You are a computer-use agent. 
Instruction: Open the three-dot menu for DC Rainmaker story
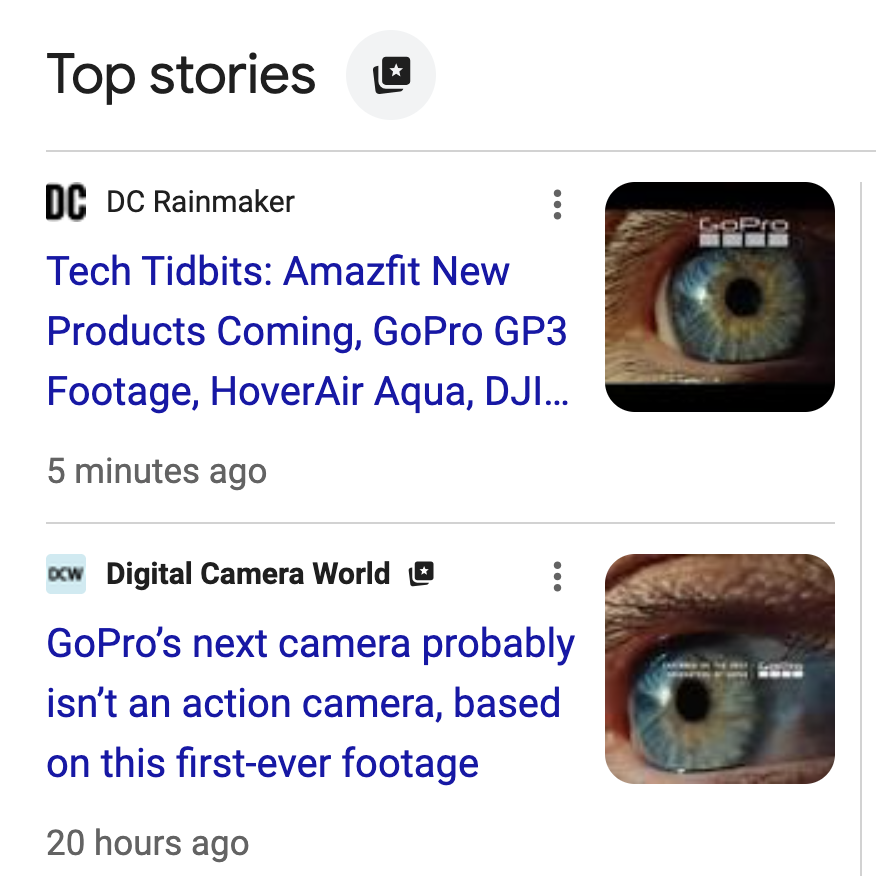click(557, 204)
